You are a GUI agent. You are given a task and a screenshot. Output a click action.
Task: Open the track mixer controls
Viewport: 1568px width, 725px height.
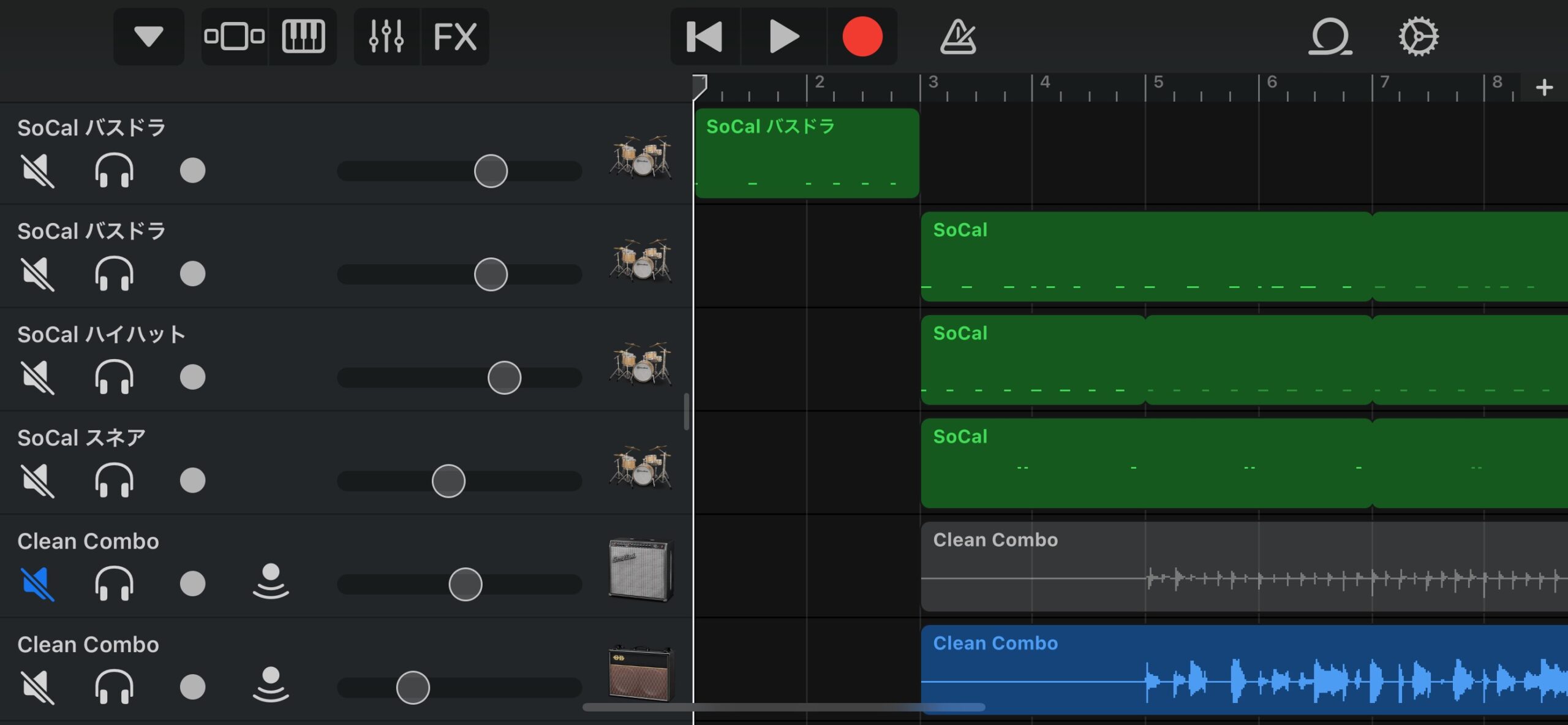386,37
